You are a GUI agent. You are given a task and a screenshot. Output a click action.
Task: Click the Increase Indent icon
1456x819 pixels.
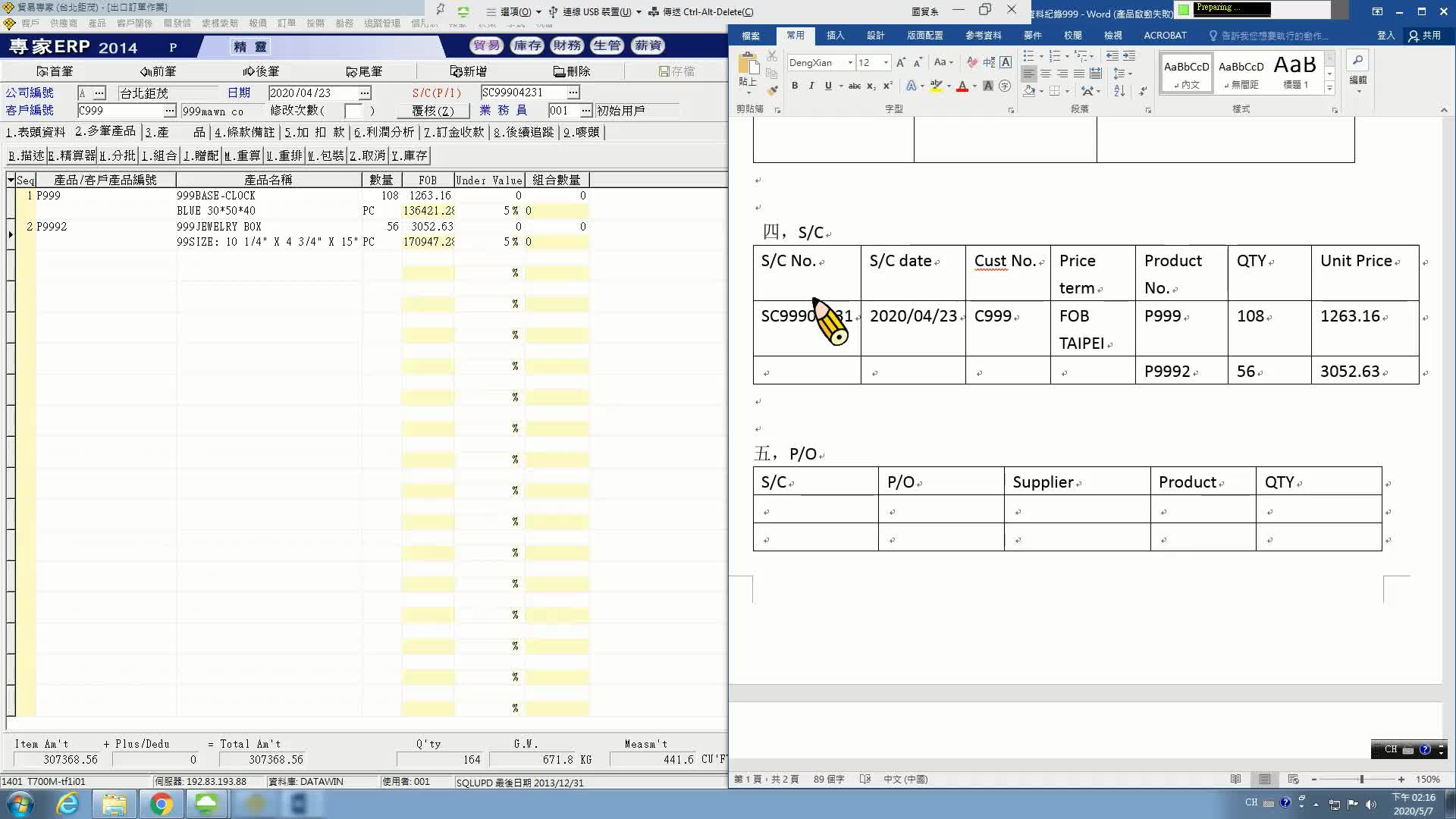click(x=1129, y=56)
